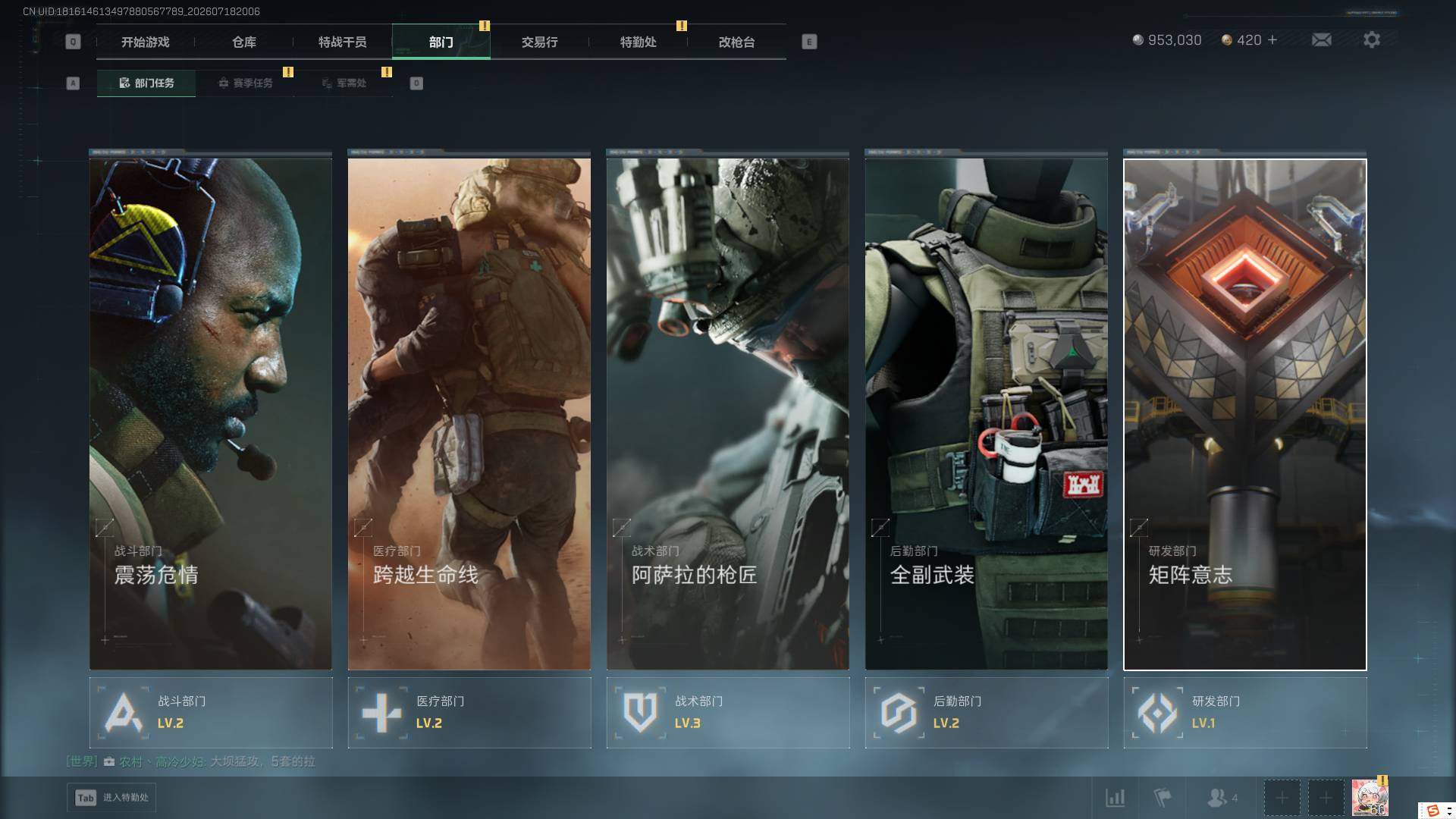Image resolution: width=1456 pixels, height=819 pixels.
Task: Open the settings gear icon
Action: click(1371, 39)
